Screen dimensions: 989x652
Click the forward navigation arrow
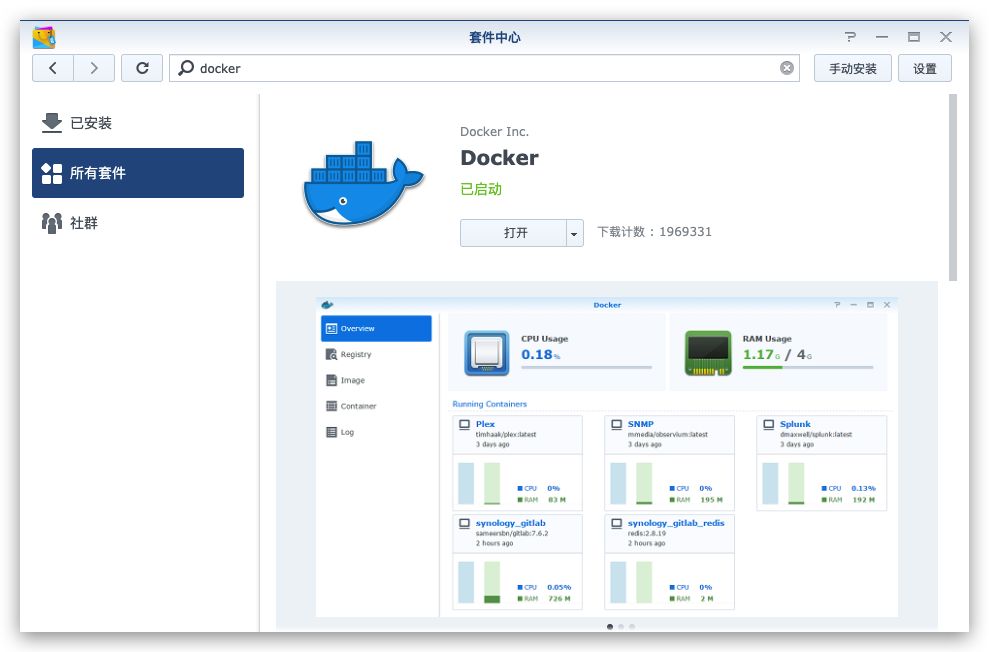tap(93, 68)
